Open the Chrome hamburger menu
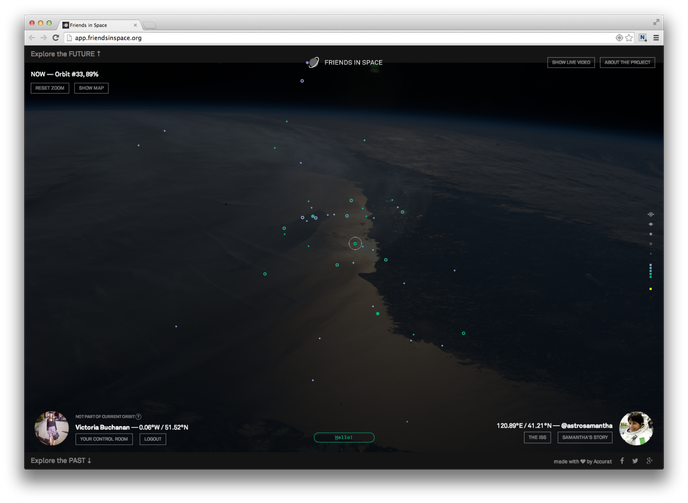Viewport: 688px width, 503px height. [x=656, y=38]
